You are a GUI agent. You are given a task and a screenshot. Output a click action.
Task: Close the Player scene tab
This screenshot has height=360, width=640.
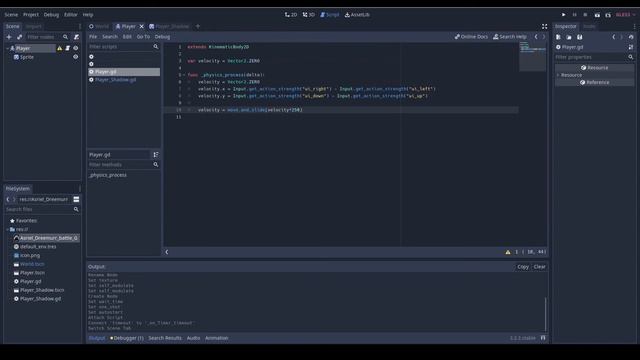tap(142, 26)
